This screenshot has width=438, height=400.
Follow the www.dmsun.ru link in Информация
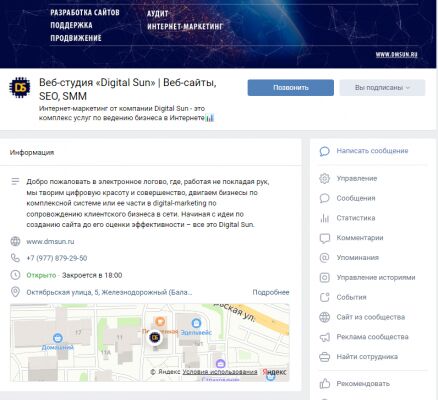pyautogui.click(x=50, y=241)
